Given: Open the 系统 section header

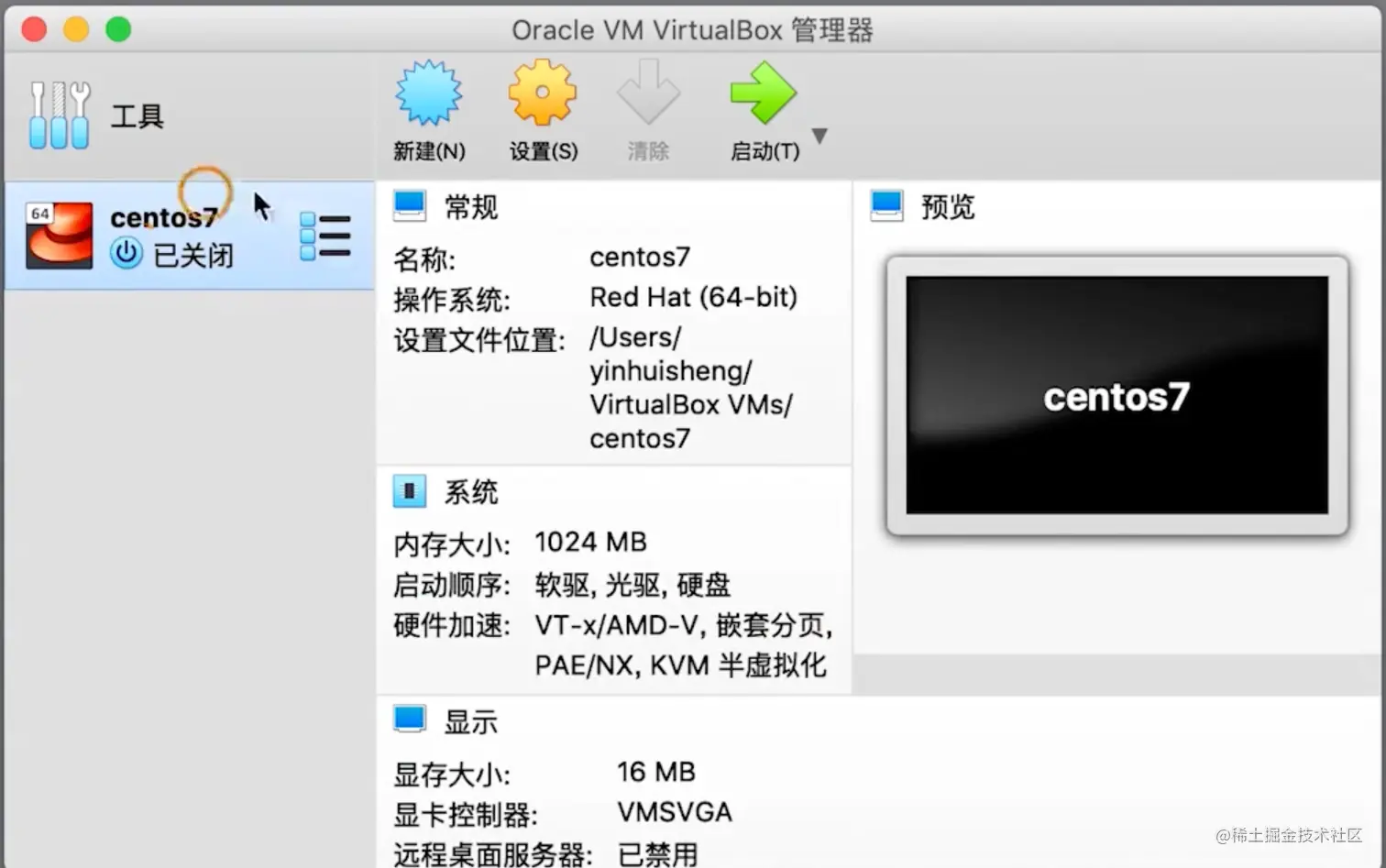Looking at the screenshot, I should pyautogui.click(x=471, y=492).
